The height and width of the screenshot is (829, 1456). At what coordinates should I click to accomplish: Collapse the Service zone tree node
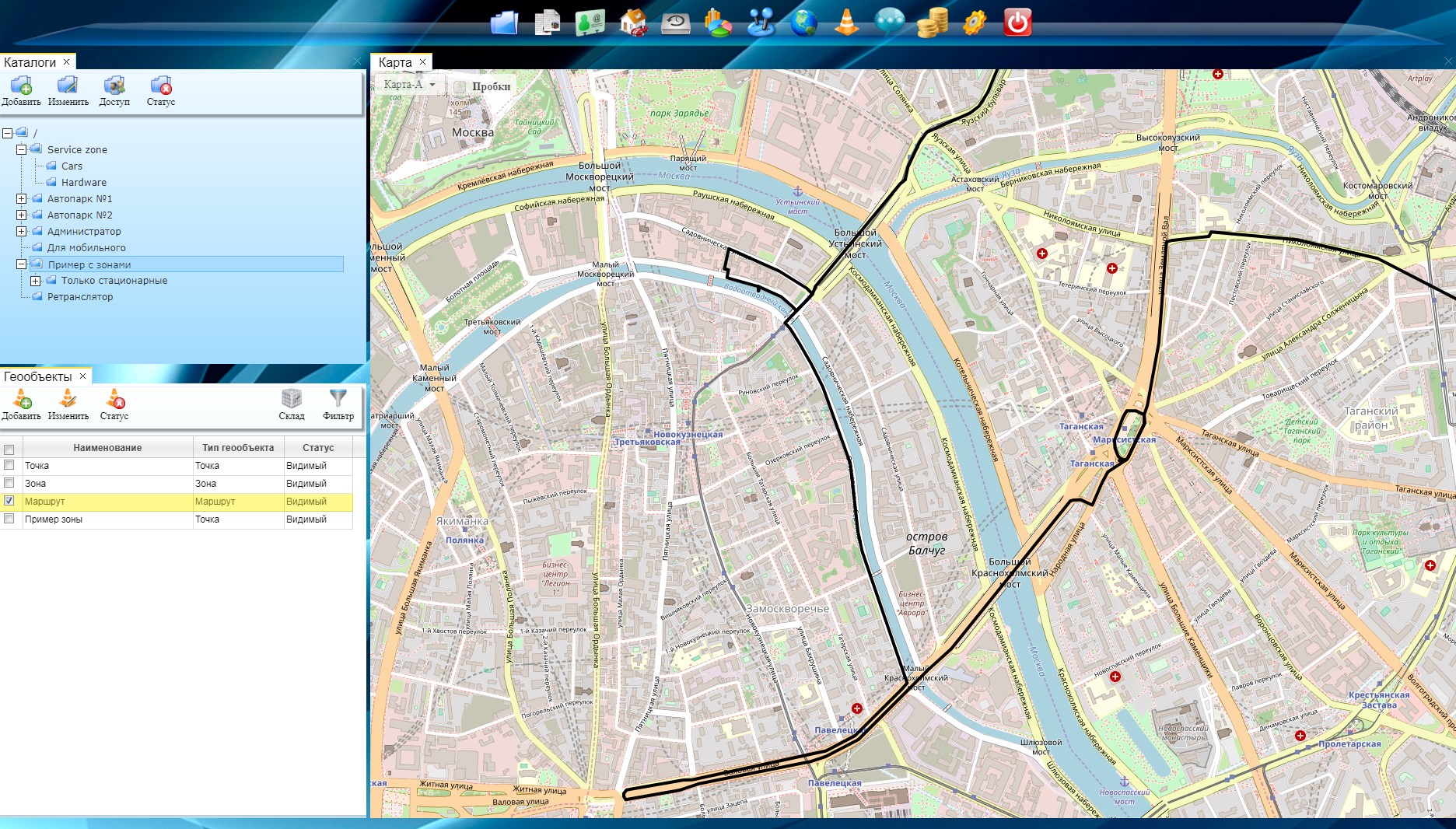pos(22,149)
